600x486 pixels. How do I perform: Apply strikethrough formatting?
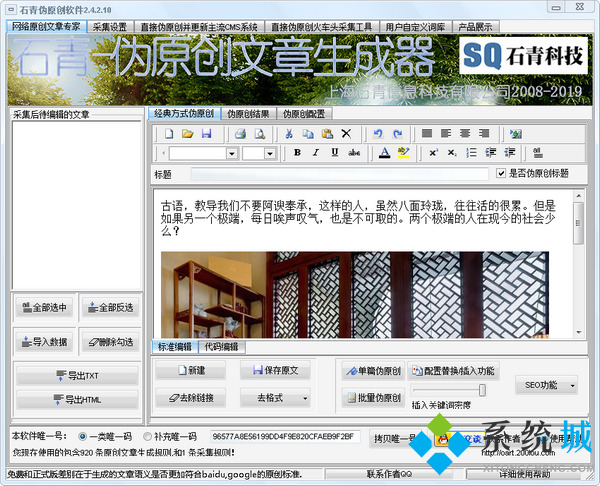354,153
